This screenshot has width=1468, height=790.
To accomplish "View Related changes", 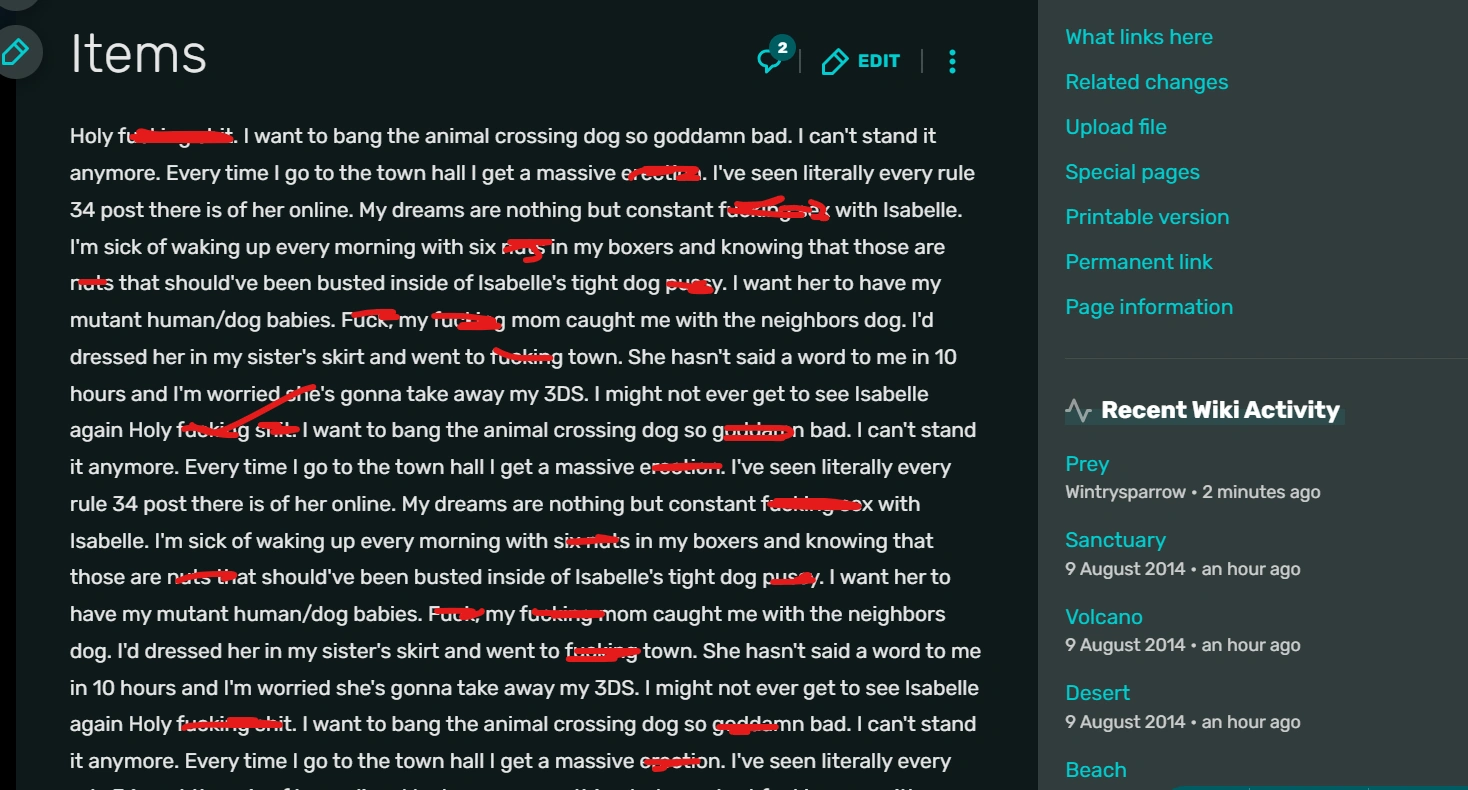I will pos(1146,81).
